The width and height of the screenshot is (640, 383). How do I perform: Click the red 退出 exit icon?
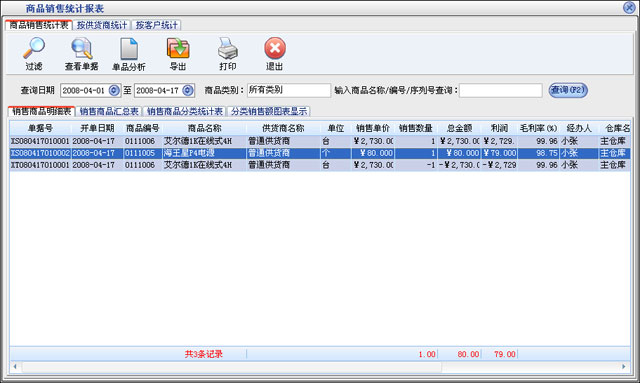275,49
